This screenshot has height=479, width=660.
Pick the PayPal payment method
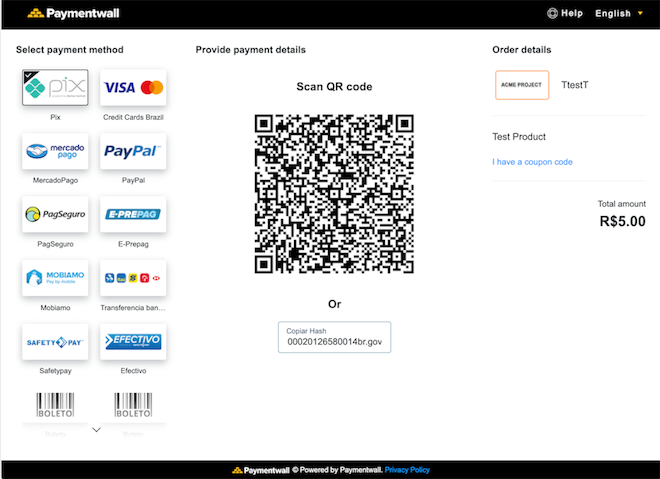pos(133,151)
